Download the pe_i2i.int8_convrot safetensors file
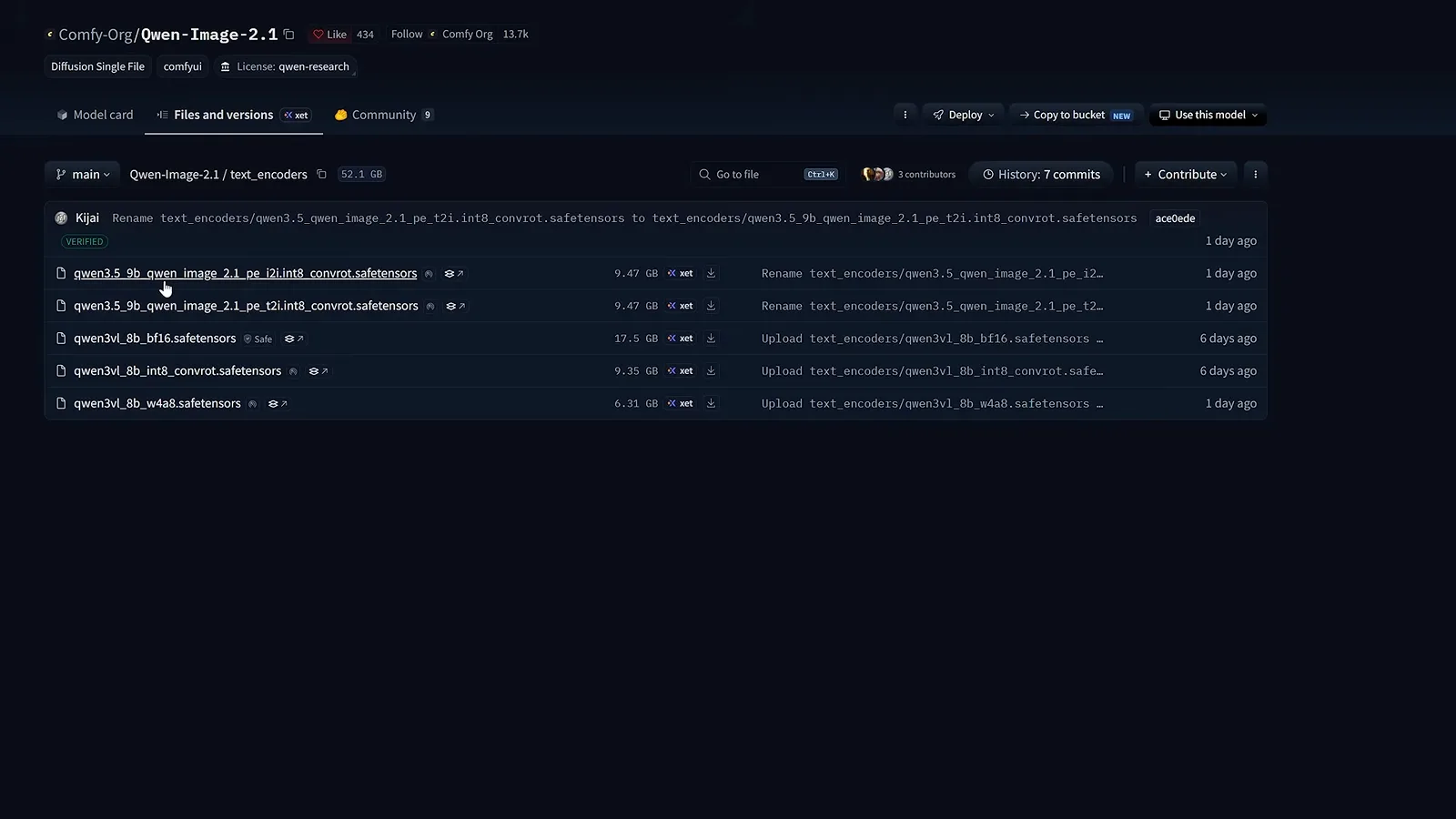This screenshot has width=1456, height=819. click(711, 273)
